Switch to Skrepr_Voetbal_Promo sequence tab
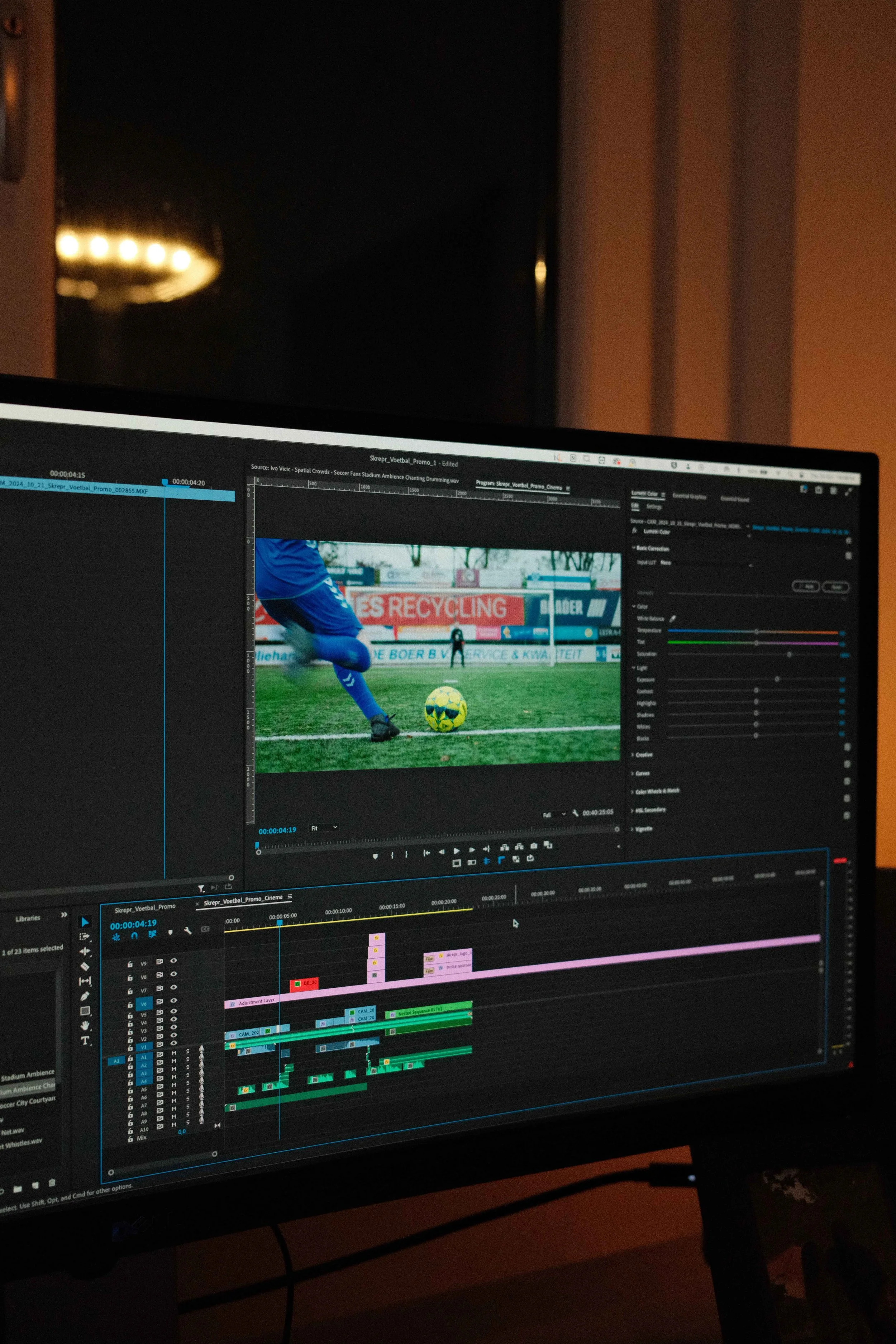The image size is (896, 1344). (x=144, y=907)
